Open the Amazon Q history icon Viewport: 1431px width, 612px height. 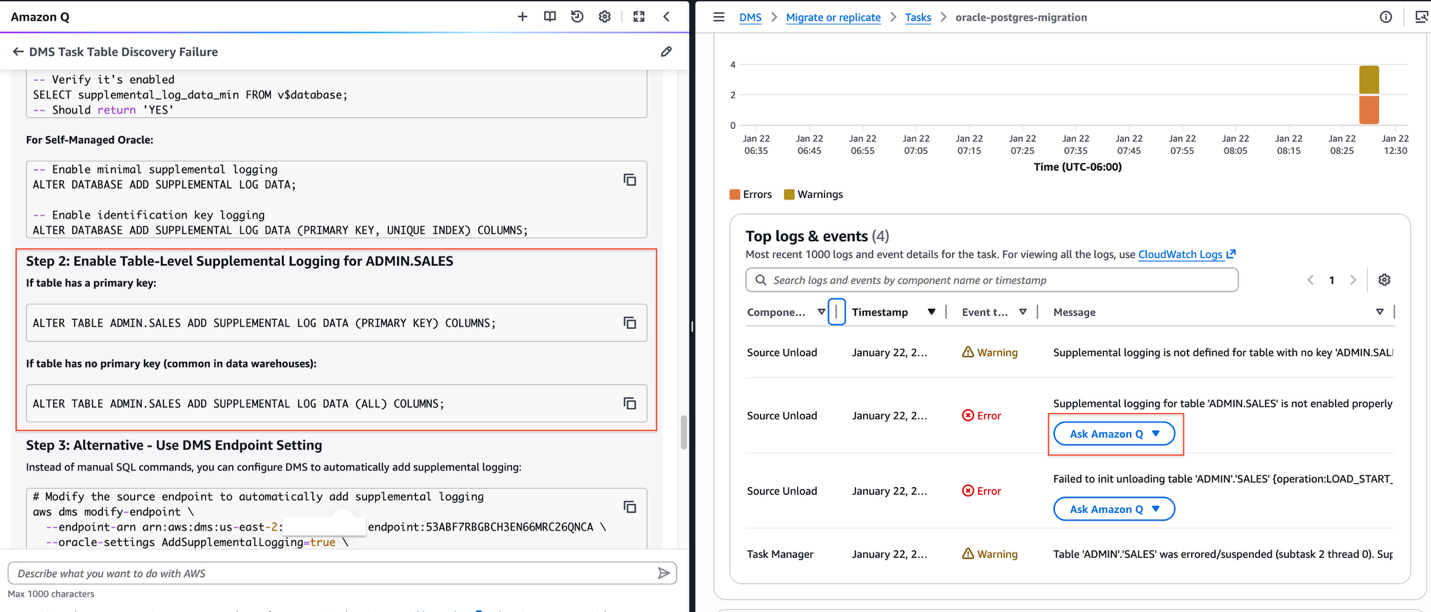[x=576, y=16]
